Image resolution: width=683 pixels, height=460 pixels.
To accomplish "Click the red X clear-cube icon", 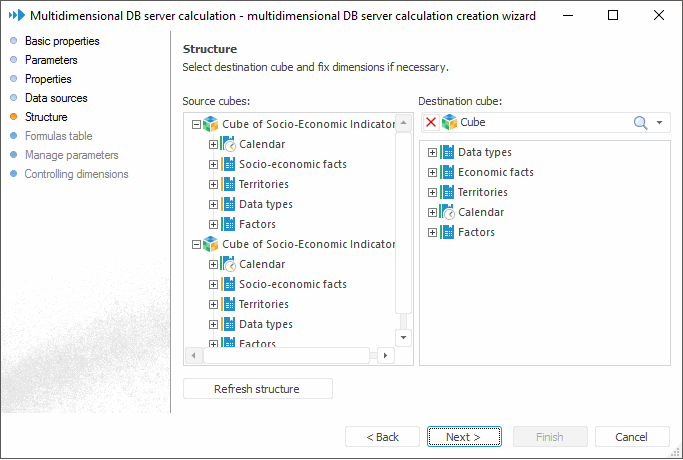I will coord(431,122).
